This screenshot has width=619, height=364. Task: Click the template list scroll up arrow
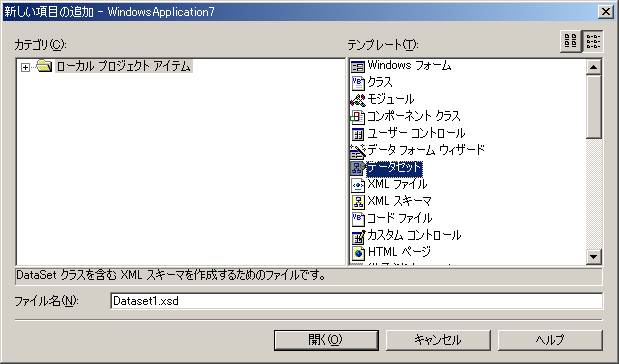tap(594, 68)
